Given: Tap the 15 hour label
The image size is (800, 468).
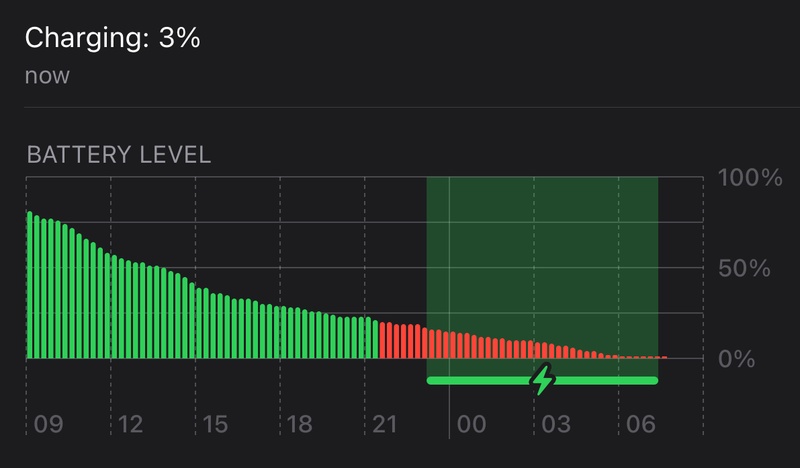Looking at the screenshot, I should (215, 424).
